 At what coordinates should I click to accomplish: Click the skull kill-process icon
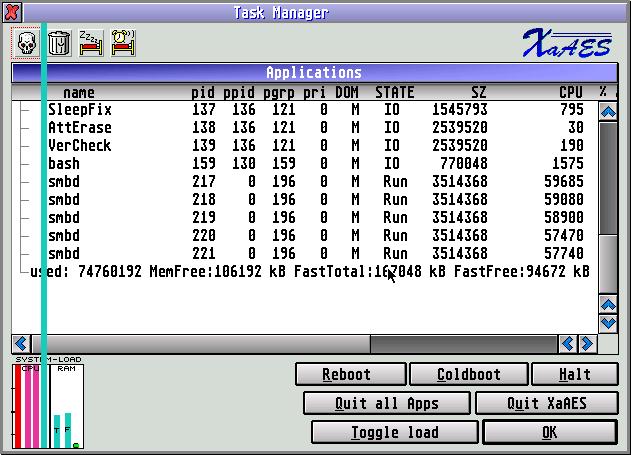point(27,42)
